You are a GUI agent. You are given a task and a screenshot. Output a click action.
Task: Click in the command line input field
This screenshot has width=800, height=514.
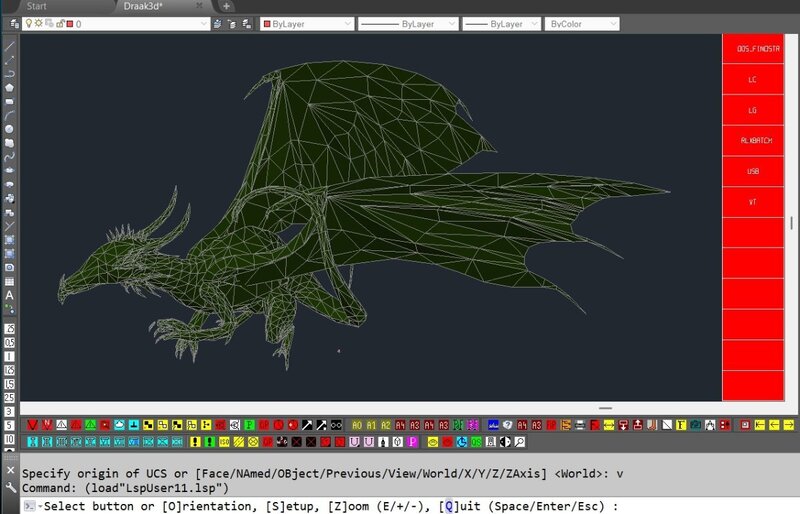tap(700, 506)
